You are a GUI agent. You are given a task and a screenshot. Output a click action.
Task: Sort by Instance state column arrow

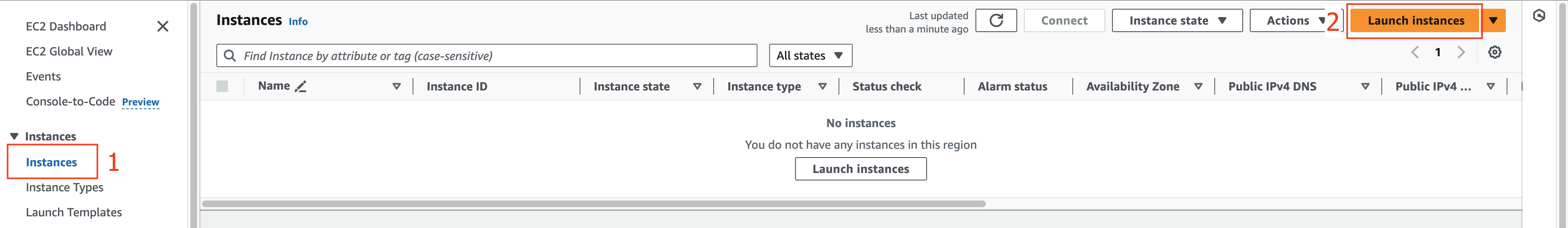[x=697, y=86]
